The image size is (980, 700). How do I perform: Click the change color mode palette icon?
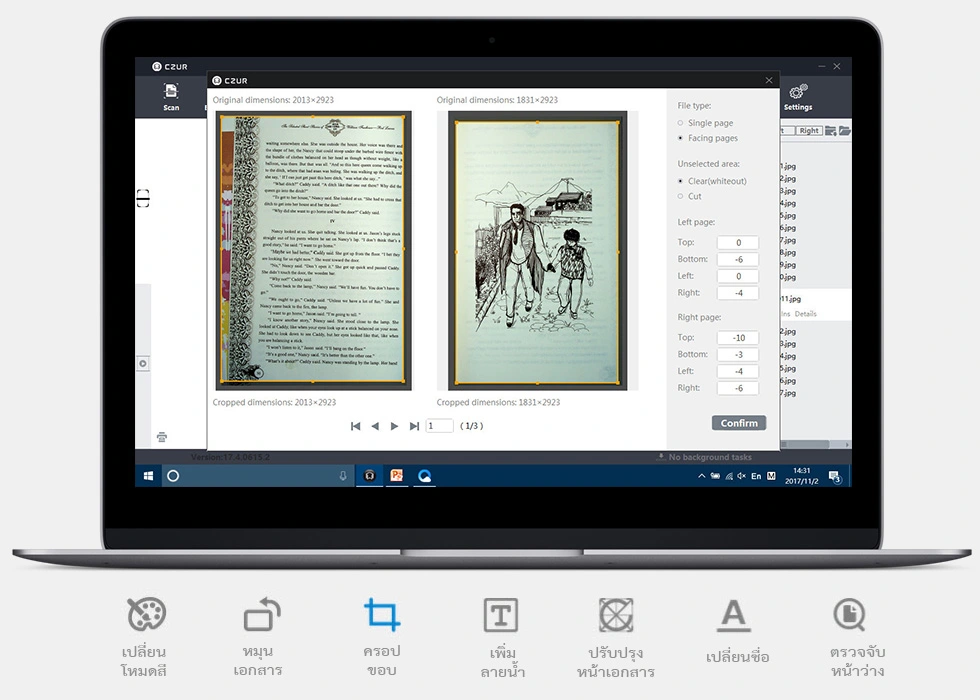point(146,614)
